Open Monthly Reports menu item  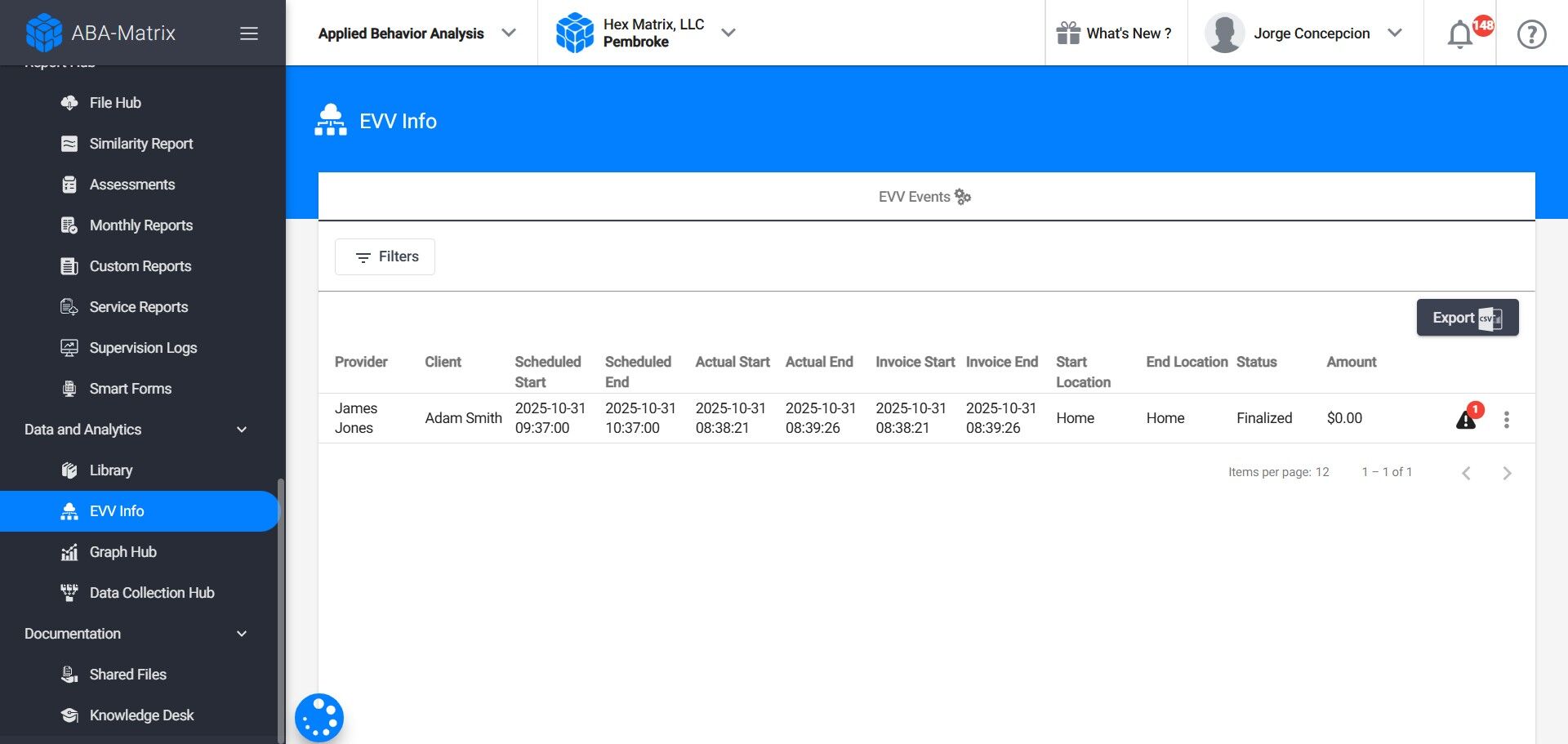point(141,225)
